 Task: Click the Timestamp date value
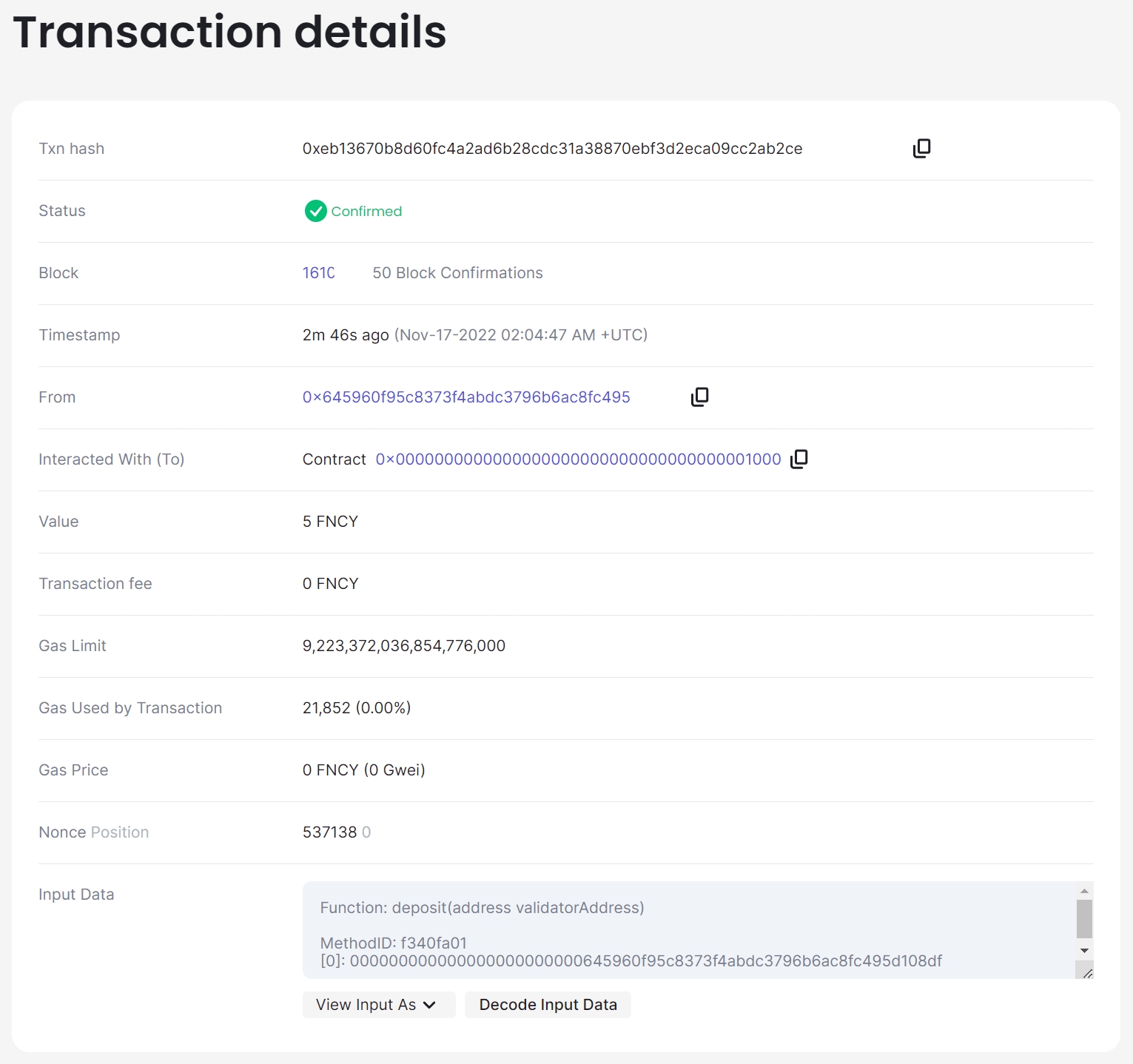[x=520, y=335]
